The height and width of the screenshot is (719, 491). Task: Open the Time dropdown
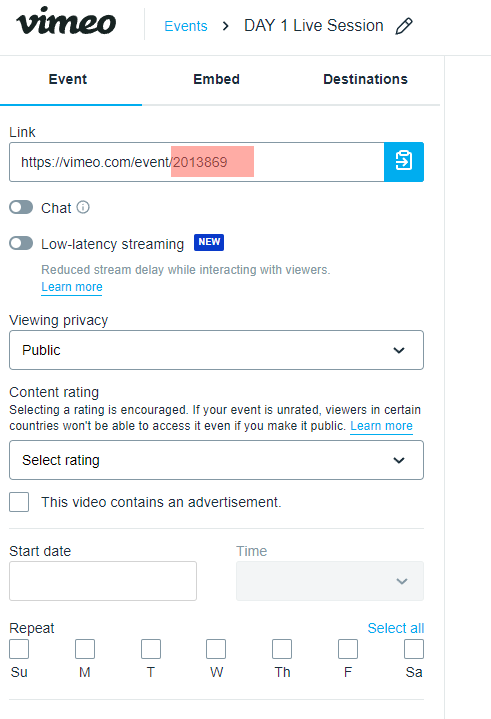point(330,581)
